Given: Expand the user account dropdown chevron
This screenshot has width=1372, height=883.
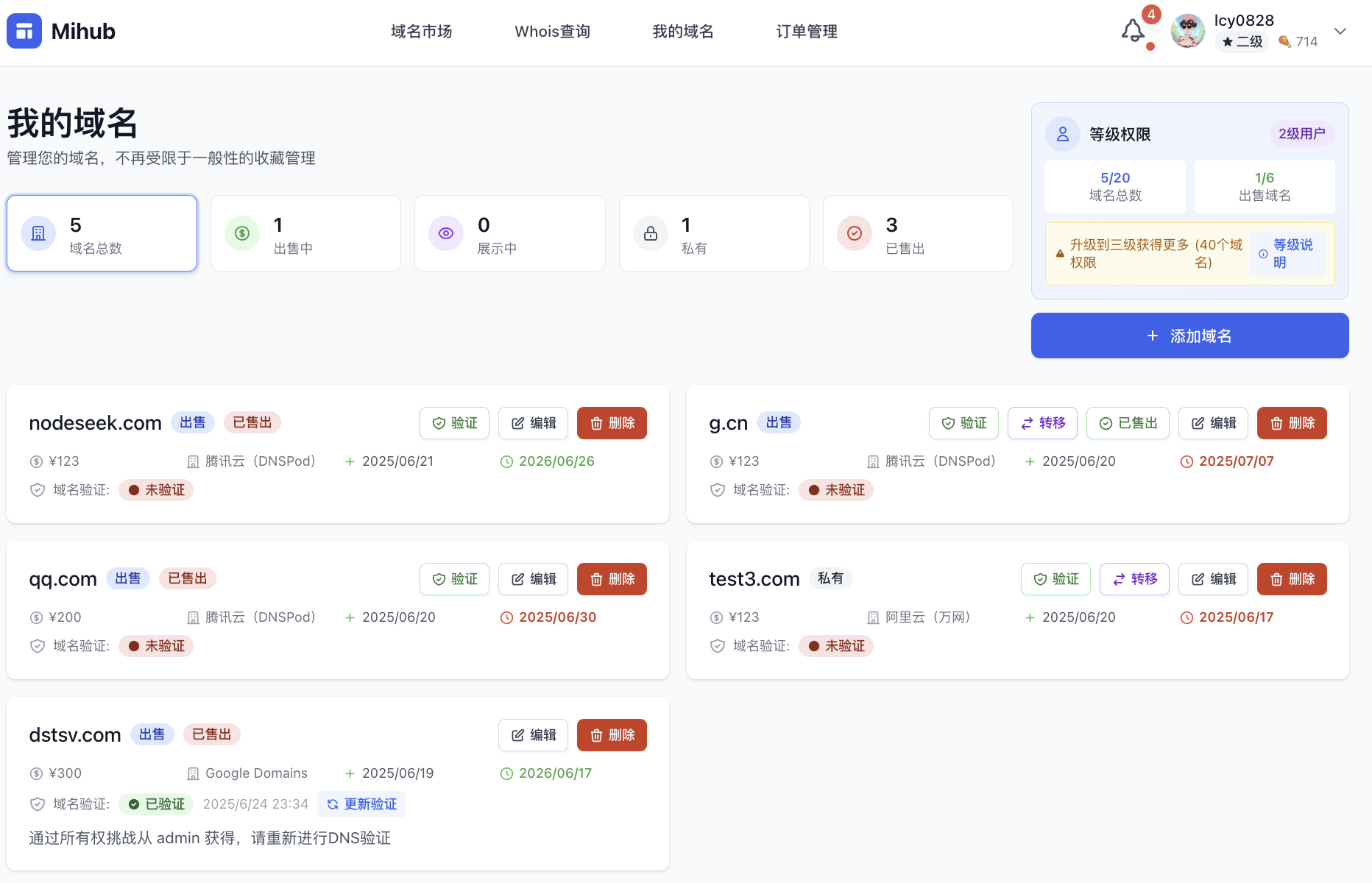Looking at the screenshot, I should click(x=1340, y=32).
